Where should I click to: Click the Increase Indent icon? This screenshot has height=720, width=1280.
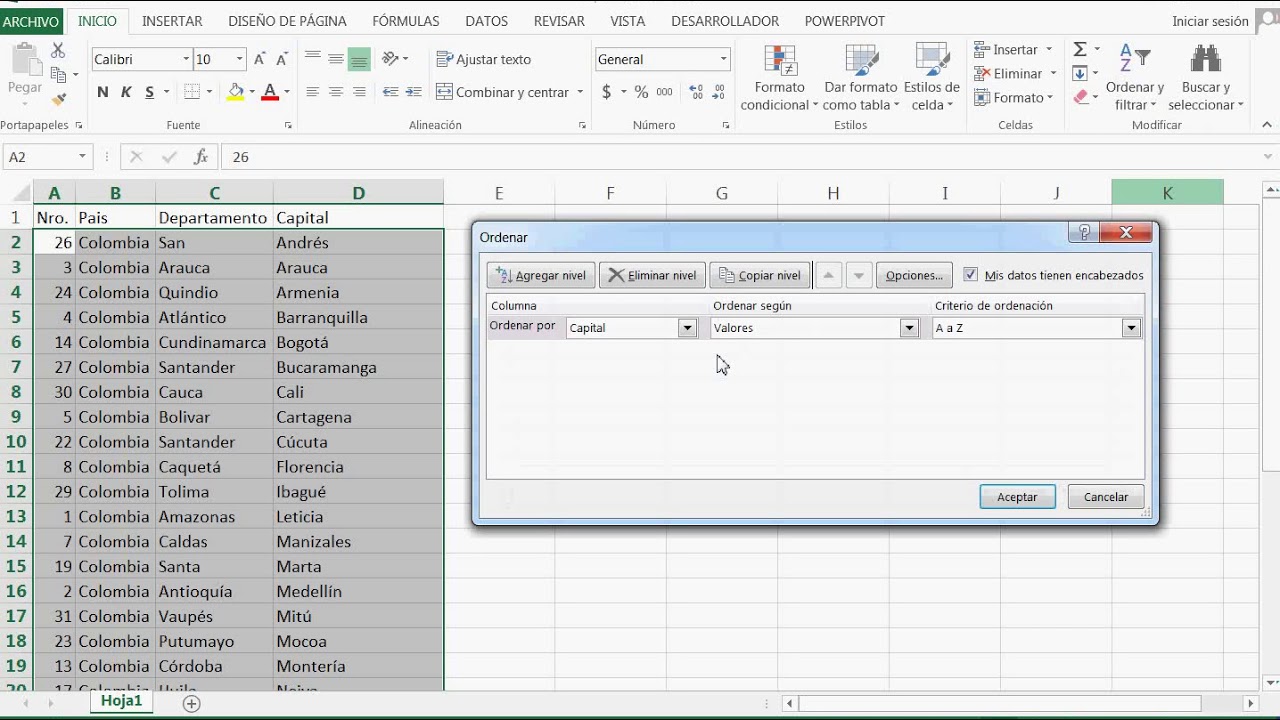coord(413,92)
